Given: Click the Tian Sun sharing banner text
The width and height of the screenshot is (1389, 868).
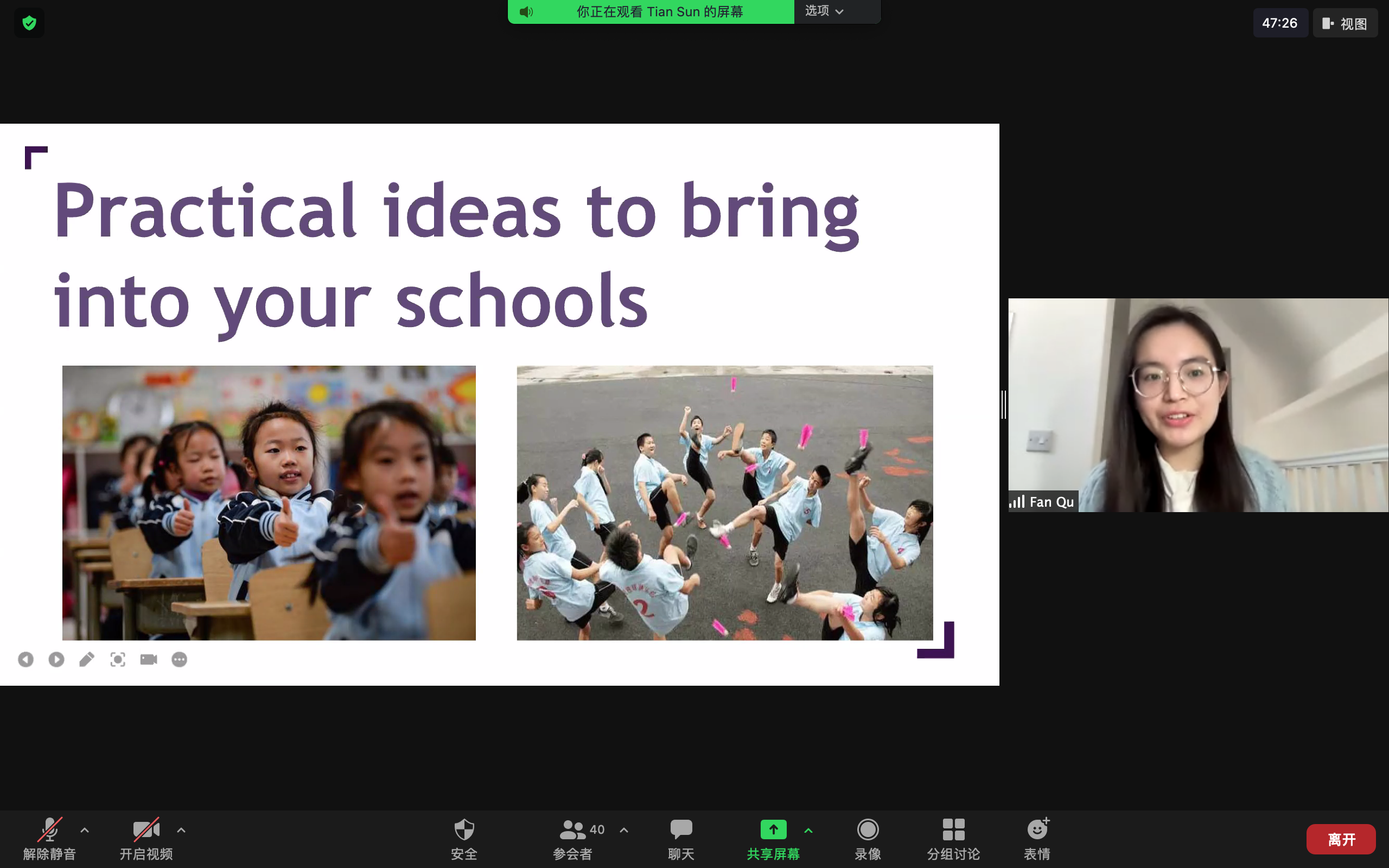Looking at the screenshot, I should tap(660, 11).
